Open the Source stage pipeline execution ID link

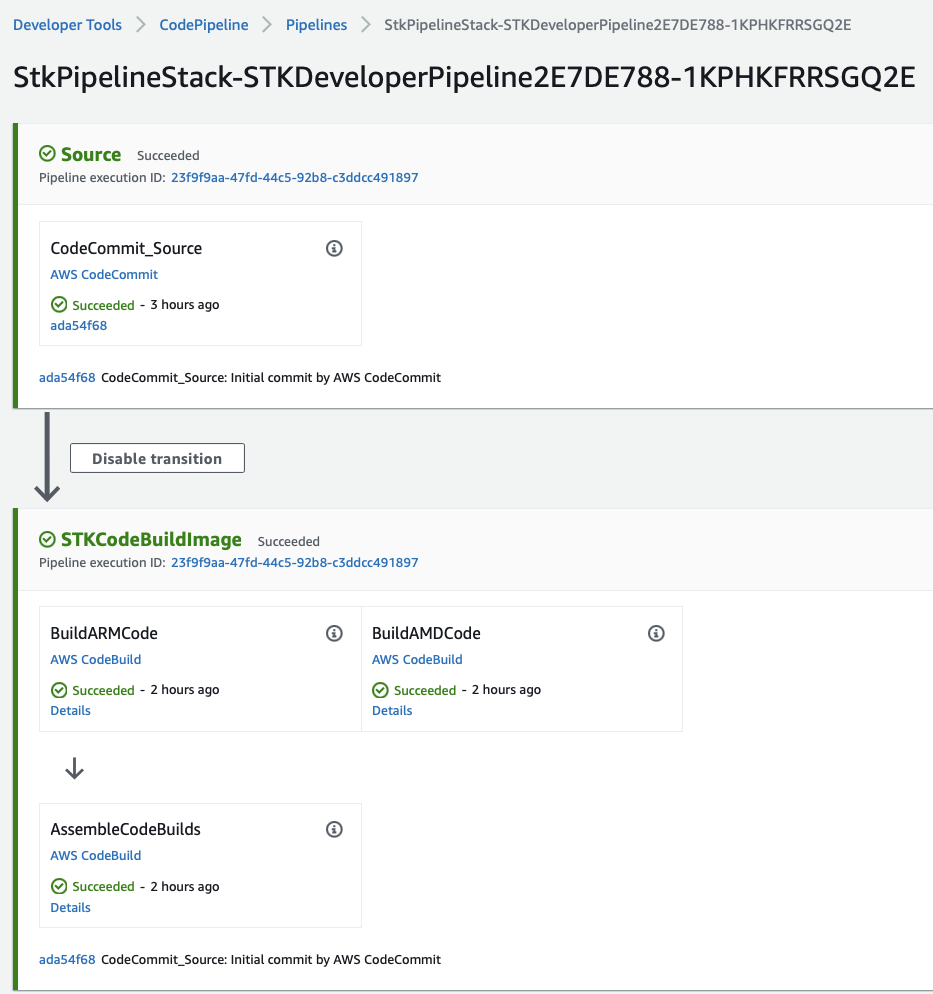coord(295,178)
